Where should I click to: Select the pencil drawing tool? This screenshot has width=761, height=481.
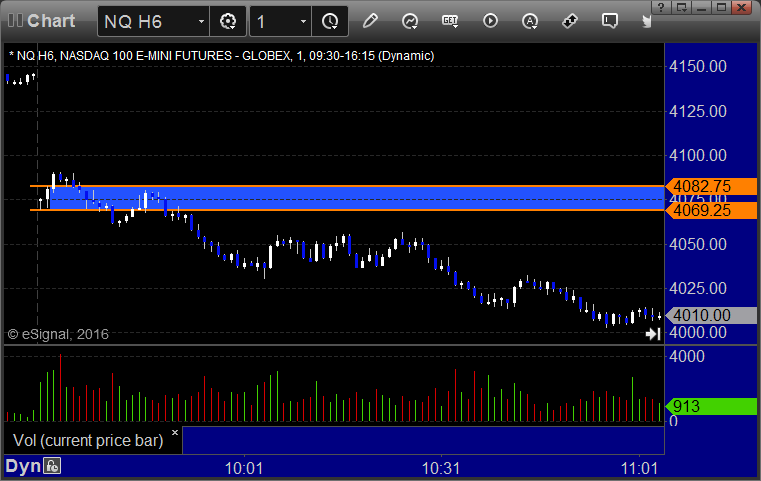(x=370, y=21)
